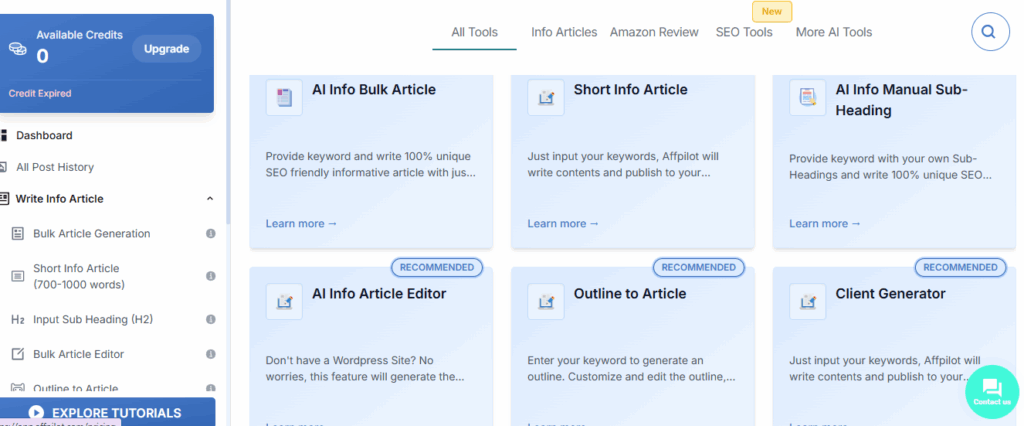Click the H2 Input Sub Heading icon
This screenshot has width=1024, height=426.
tap(18, 320)
